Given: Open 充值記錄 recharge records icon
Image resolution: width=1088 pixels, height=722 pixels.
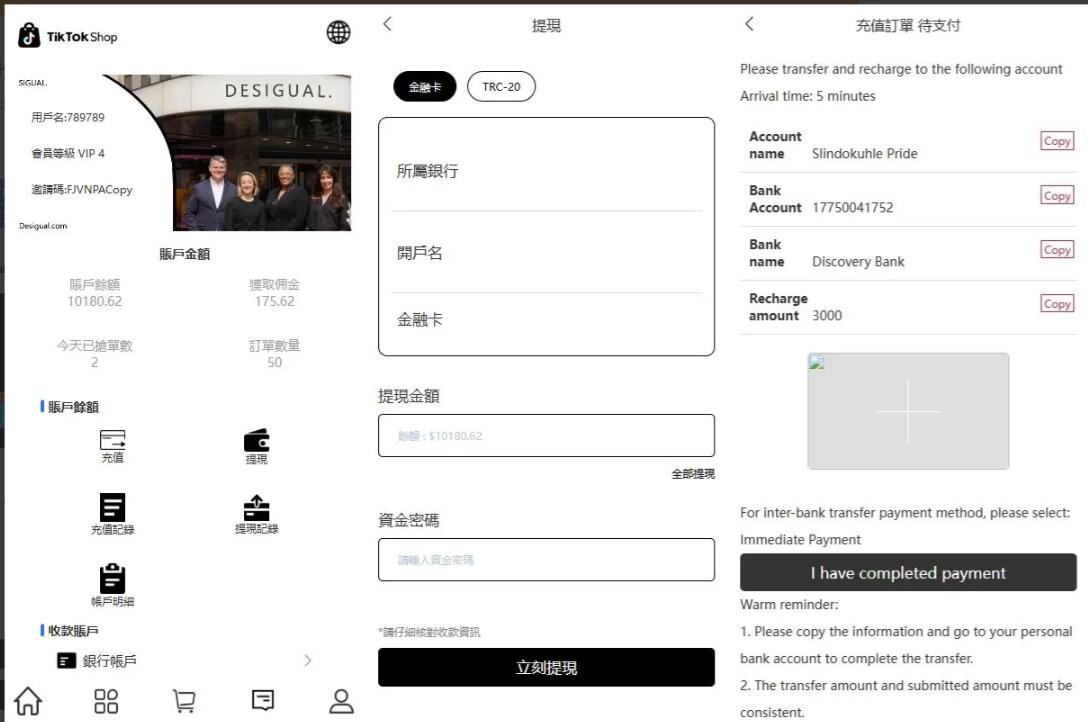Looking at the screenshot, I should pyautogui.click(x=112, y=508).
